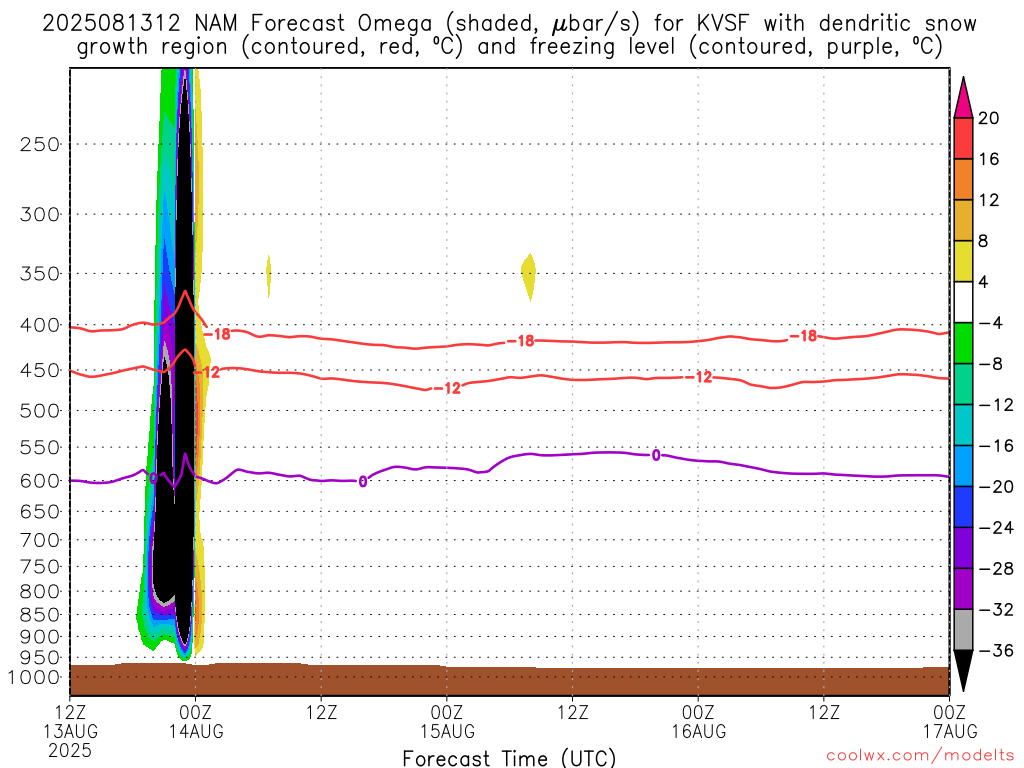
Task: Select the 650 pressure axis label
Action: [40, 512]
